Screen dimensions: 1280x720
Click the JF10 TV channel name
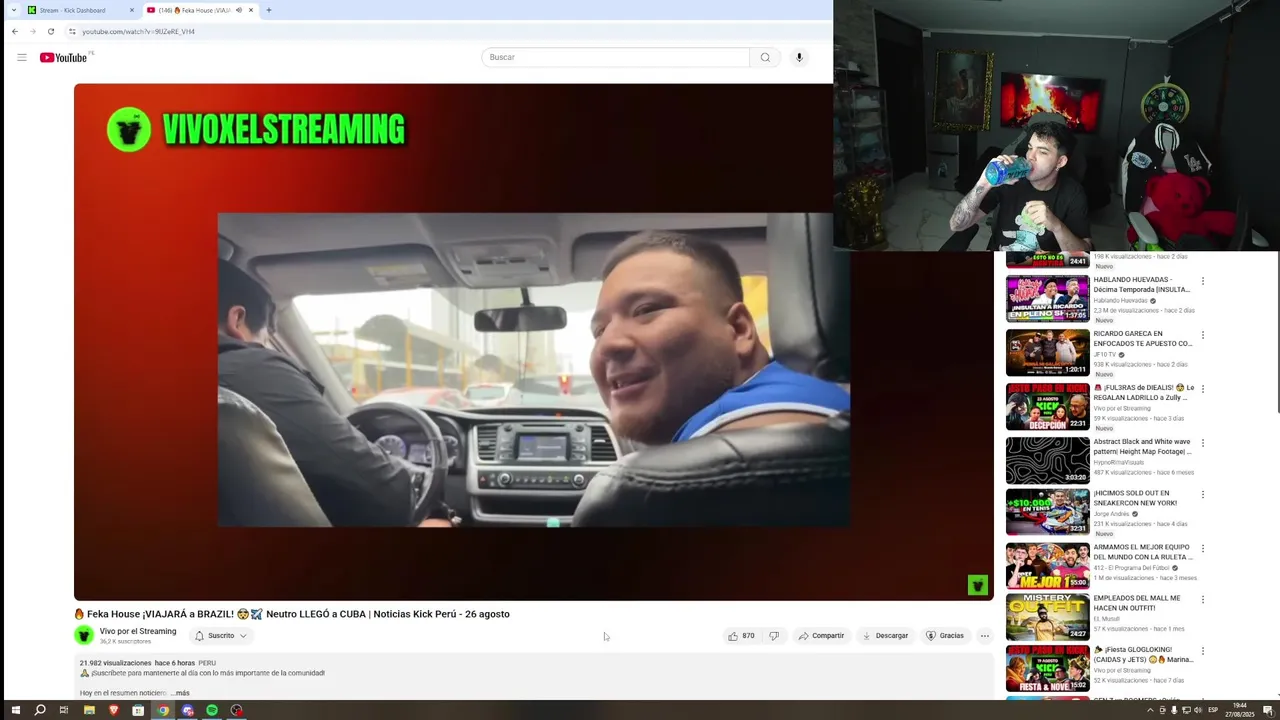pos(1105,354)
